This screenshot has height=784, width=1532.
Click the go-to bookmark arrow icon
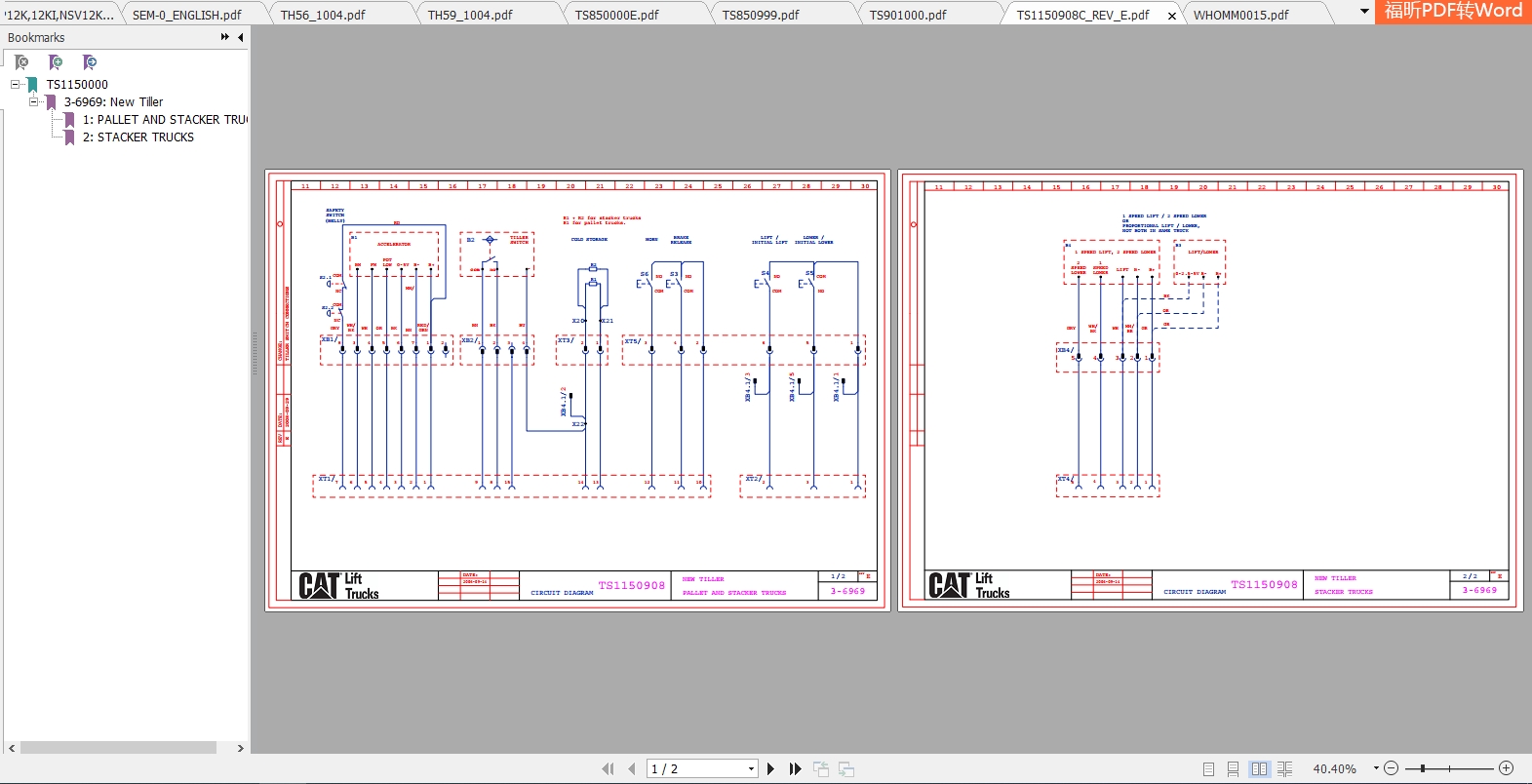(x=90, y=62)
